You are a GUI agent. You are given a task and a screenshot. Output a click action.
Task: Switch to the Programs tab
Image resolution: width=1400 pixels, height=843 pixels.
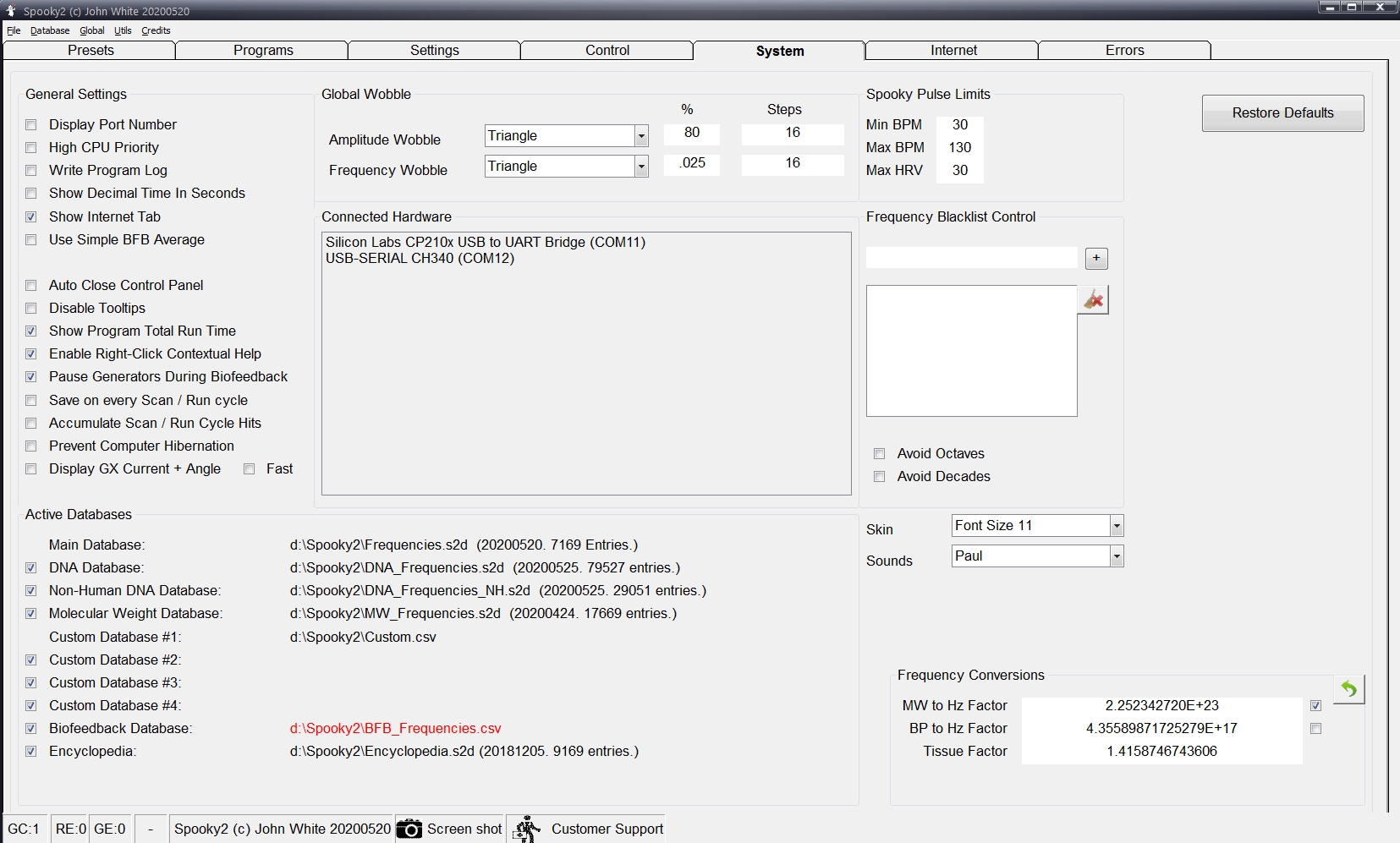(263, 51)
